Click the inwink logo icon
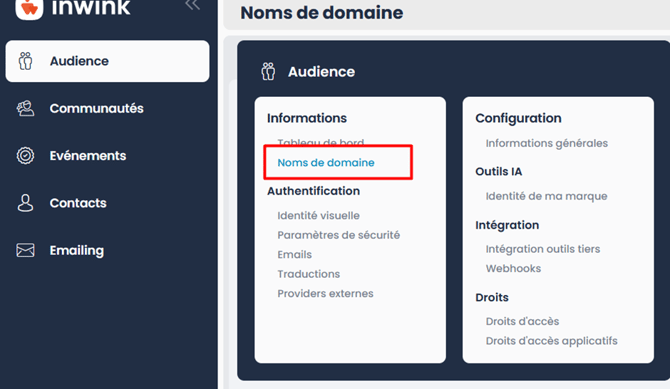Image resolution: width=670 pixels, height=389 pixels. 29,9
